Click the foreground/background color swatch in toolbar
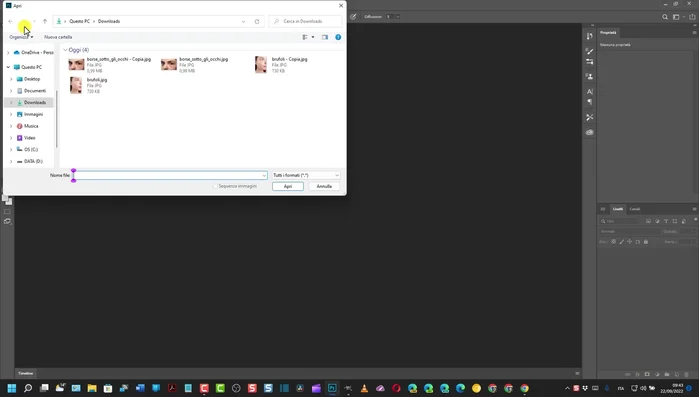Viewport: 699px width, 397px height. coord(7,200)
